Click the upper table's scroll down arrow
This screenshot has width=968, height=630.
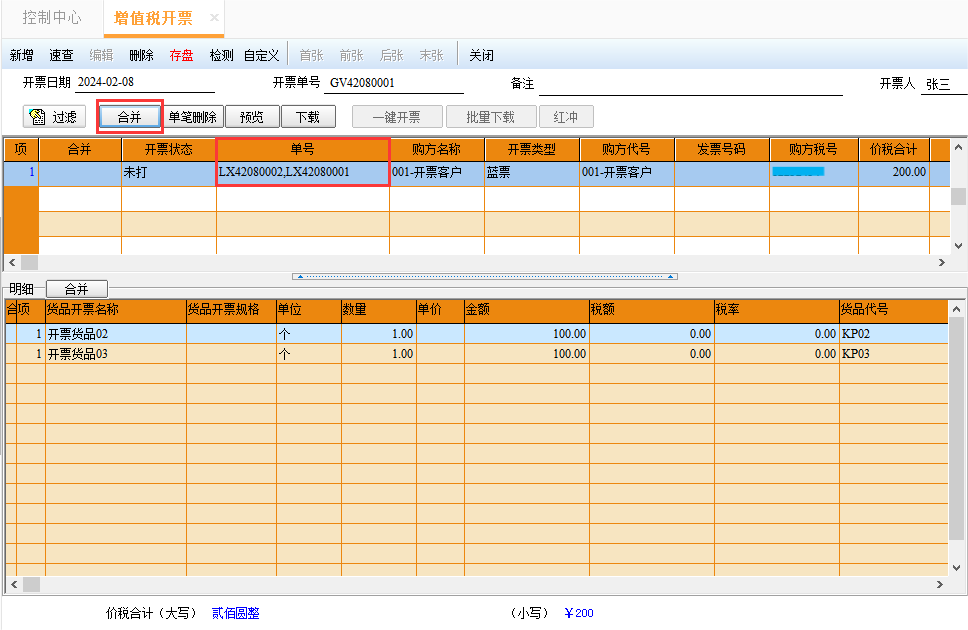958,245
